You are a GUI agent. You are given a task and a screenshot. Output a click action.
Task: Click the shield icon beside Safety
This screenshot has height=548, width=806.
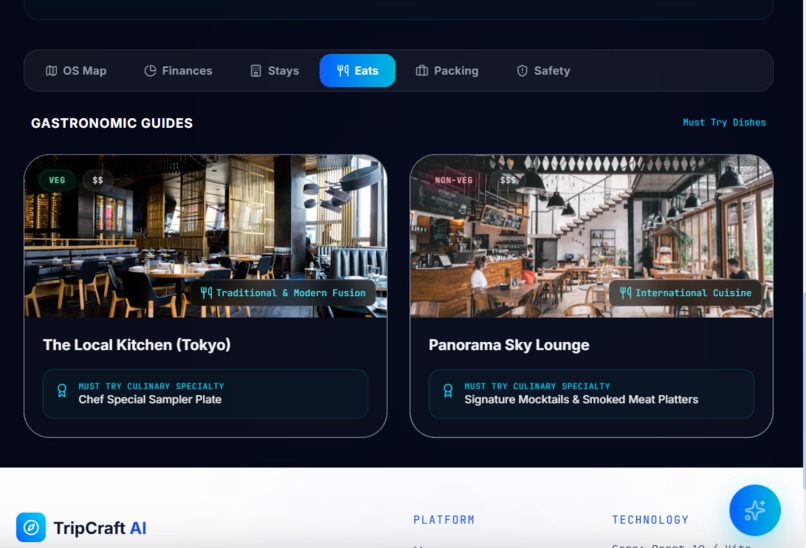[x=522, y=71]
